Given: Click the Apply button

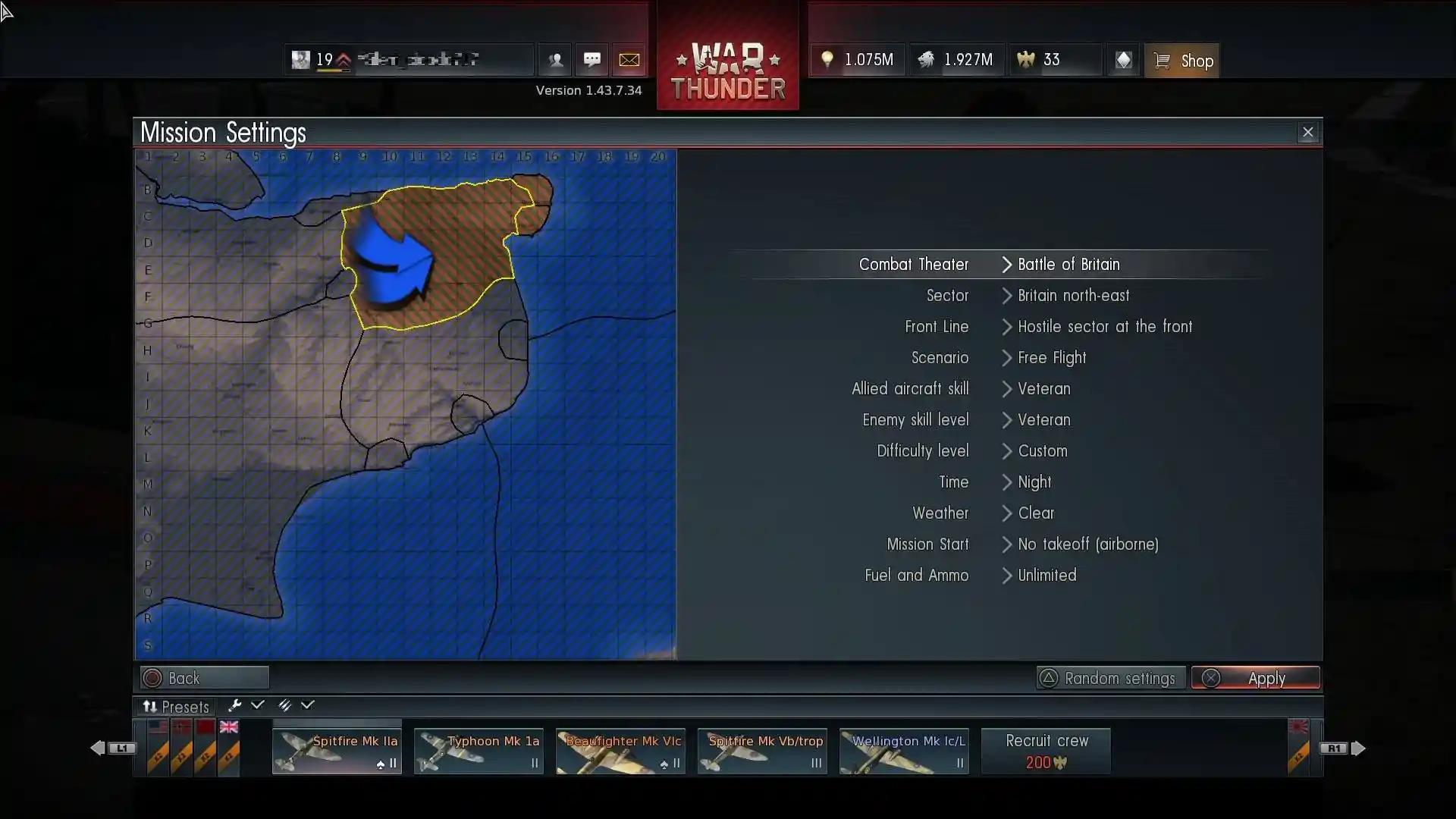Looking at the screenshot, I should point(1255,678).
